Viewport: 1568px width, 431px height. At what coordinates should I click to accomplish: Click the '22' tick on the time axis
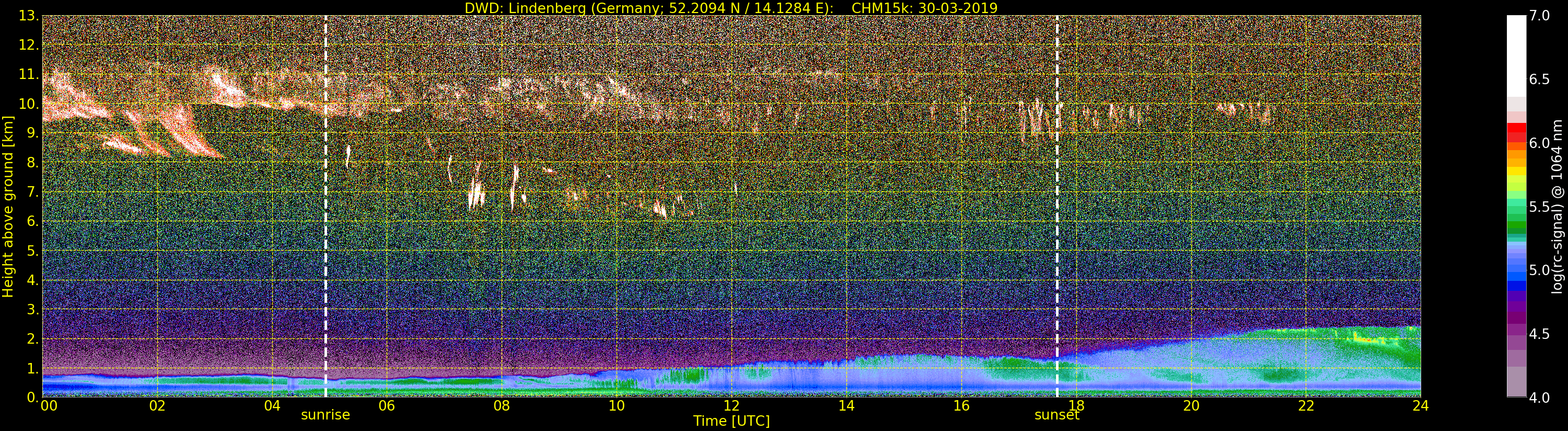(x=1306, y=406)
